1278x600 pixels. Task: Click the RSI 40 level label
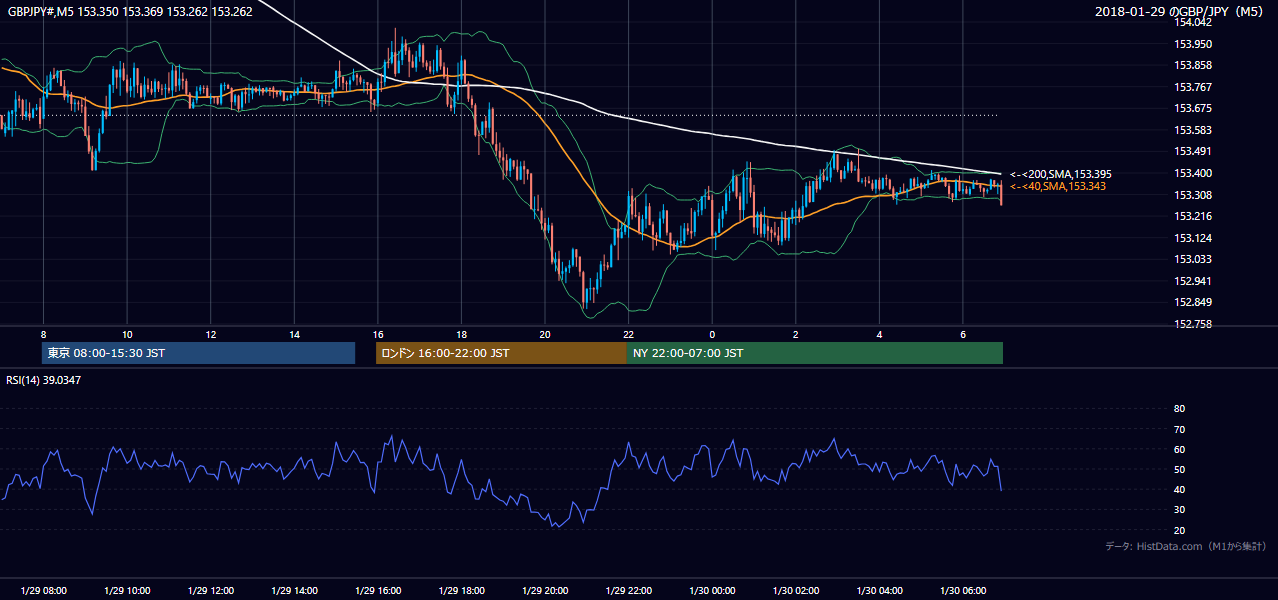1179,489
